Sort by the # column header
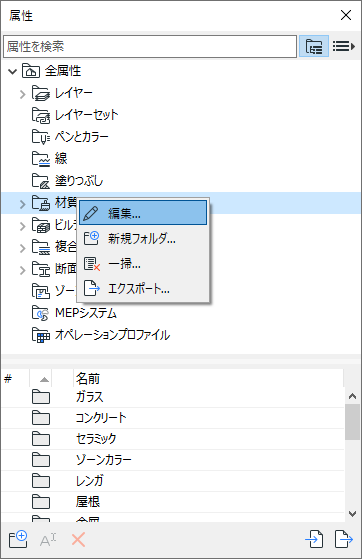 coord(15,378)
